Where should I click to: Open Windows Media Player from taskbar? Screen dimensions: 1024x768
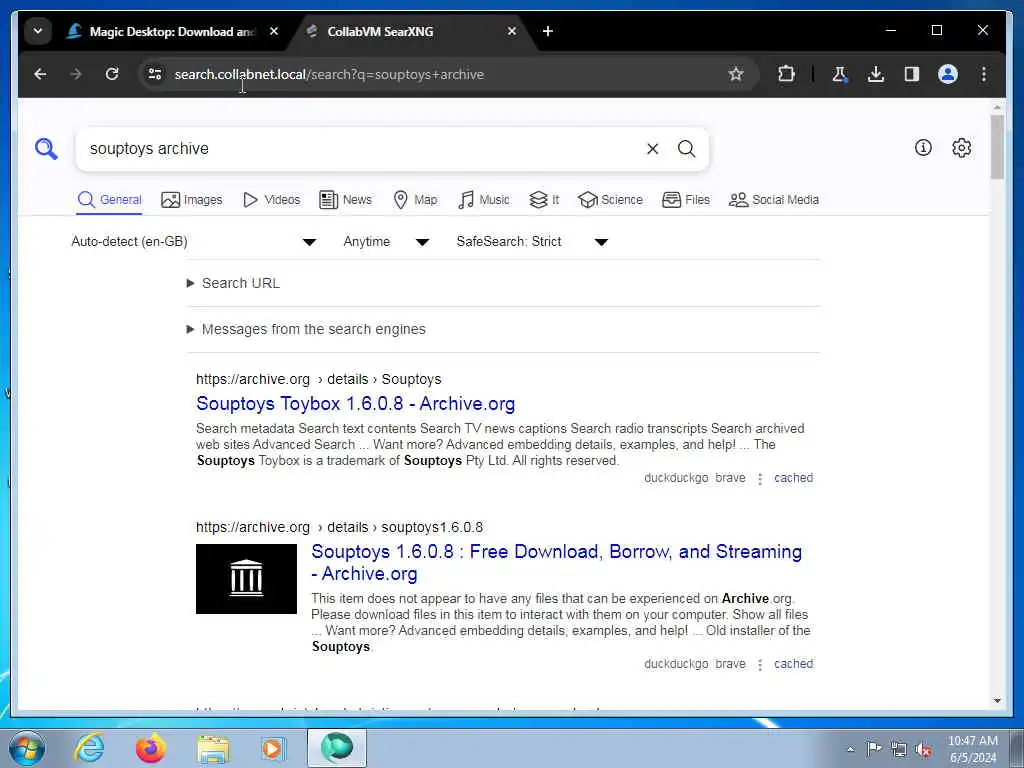click(x=273, y=748)
